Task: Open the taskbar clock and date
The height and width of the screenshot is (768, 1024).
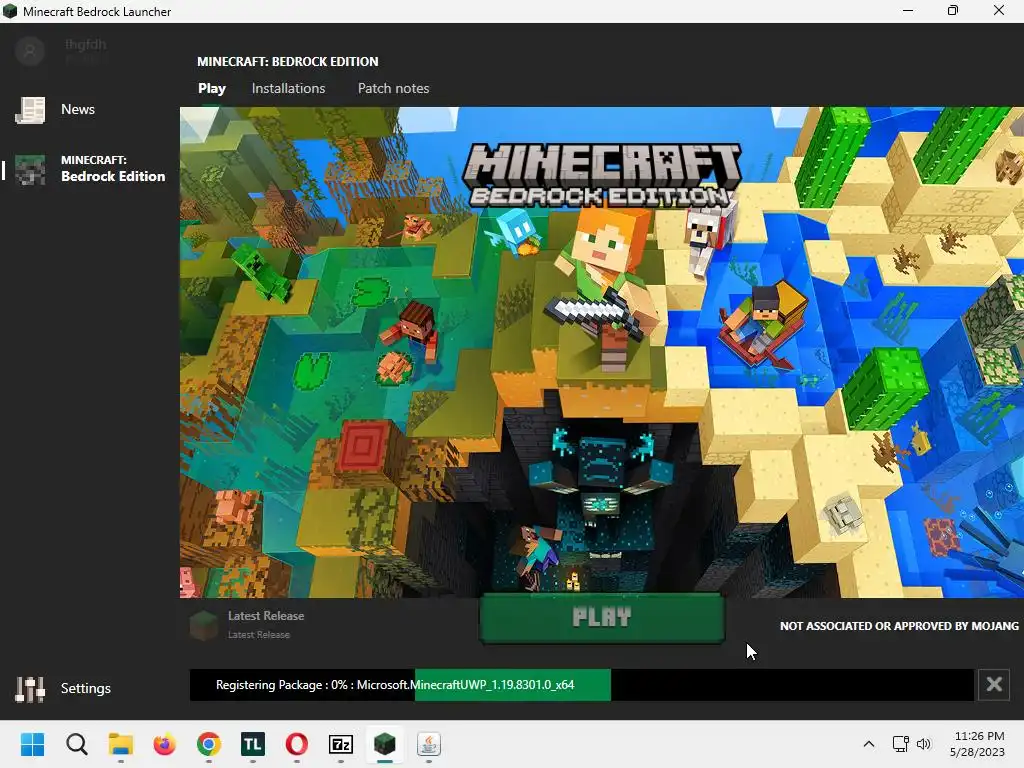Action: [x=977, y=744]
